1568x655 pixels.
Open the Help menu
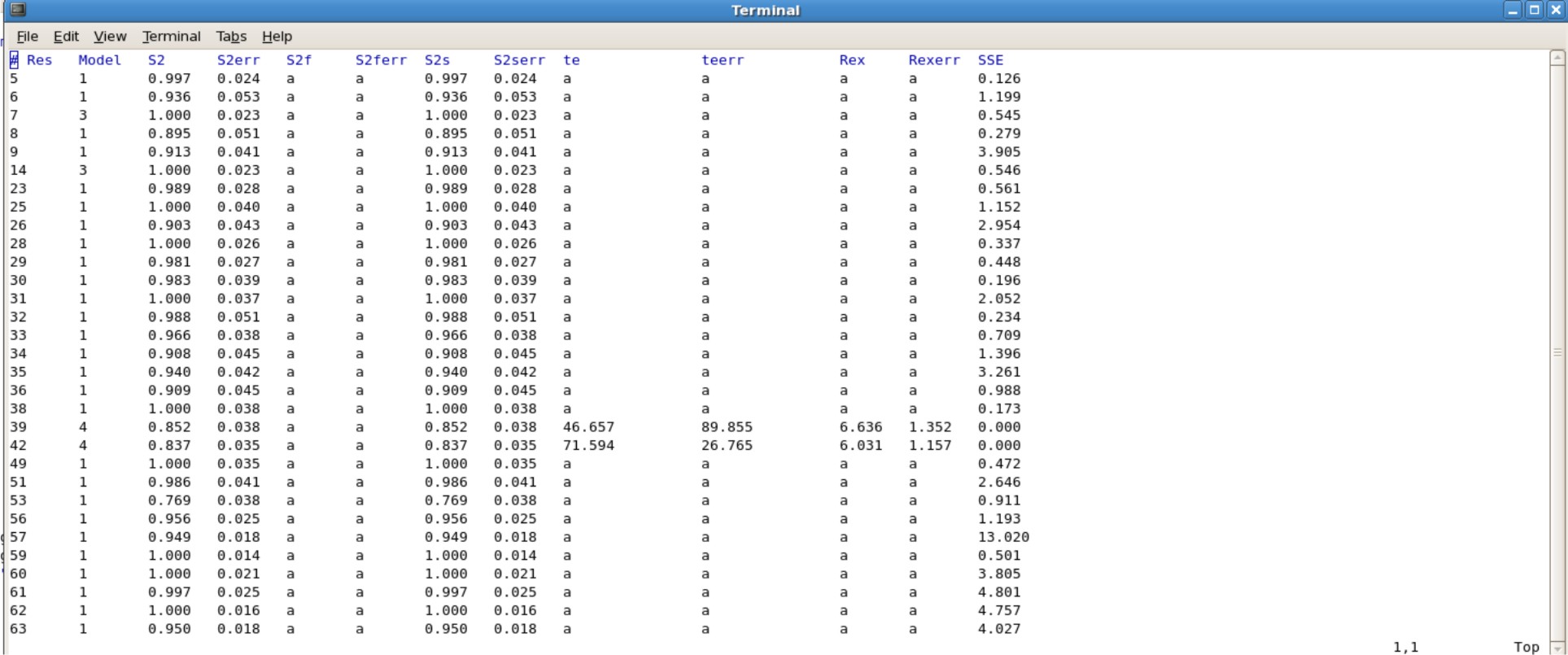pyautogui.click(x=277, y=37)
